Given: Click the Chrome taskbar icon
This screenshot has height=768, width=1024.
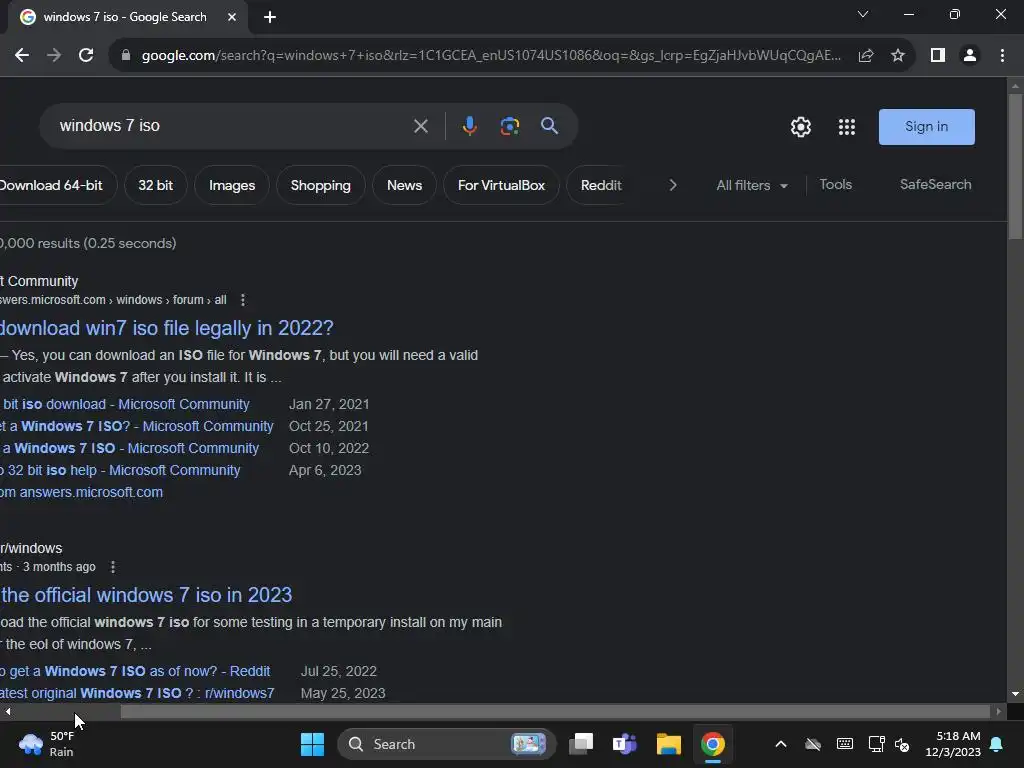Looking at the screenshot, I should click(712, 744).
